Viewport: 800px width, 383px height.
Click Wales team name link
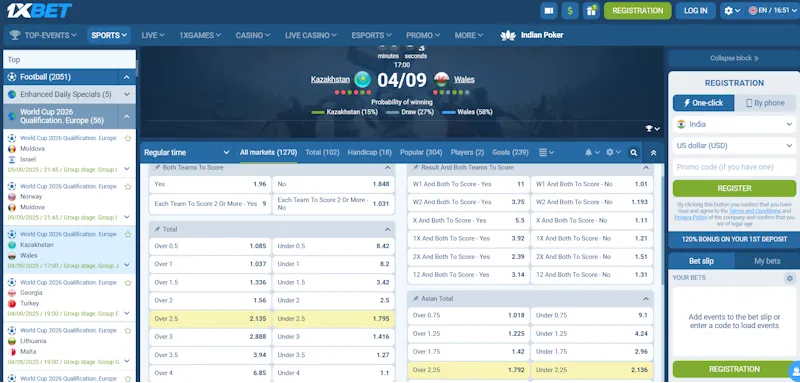coord(464,80)
